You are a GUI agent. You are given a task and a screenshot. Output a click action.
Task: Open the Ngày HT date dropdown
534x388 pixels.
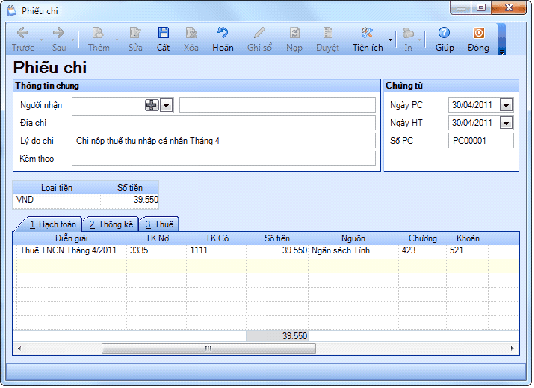(x=506, y=123)
